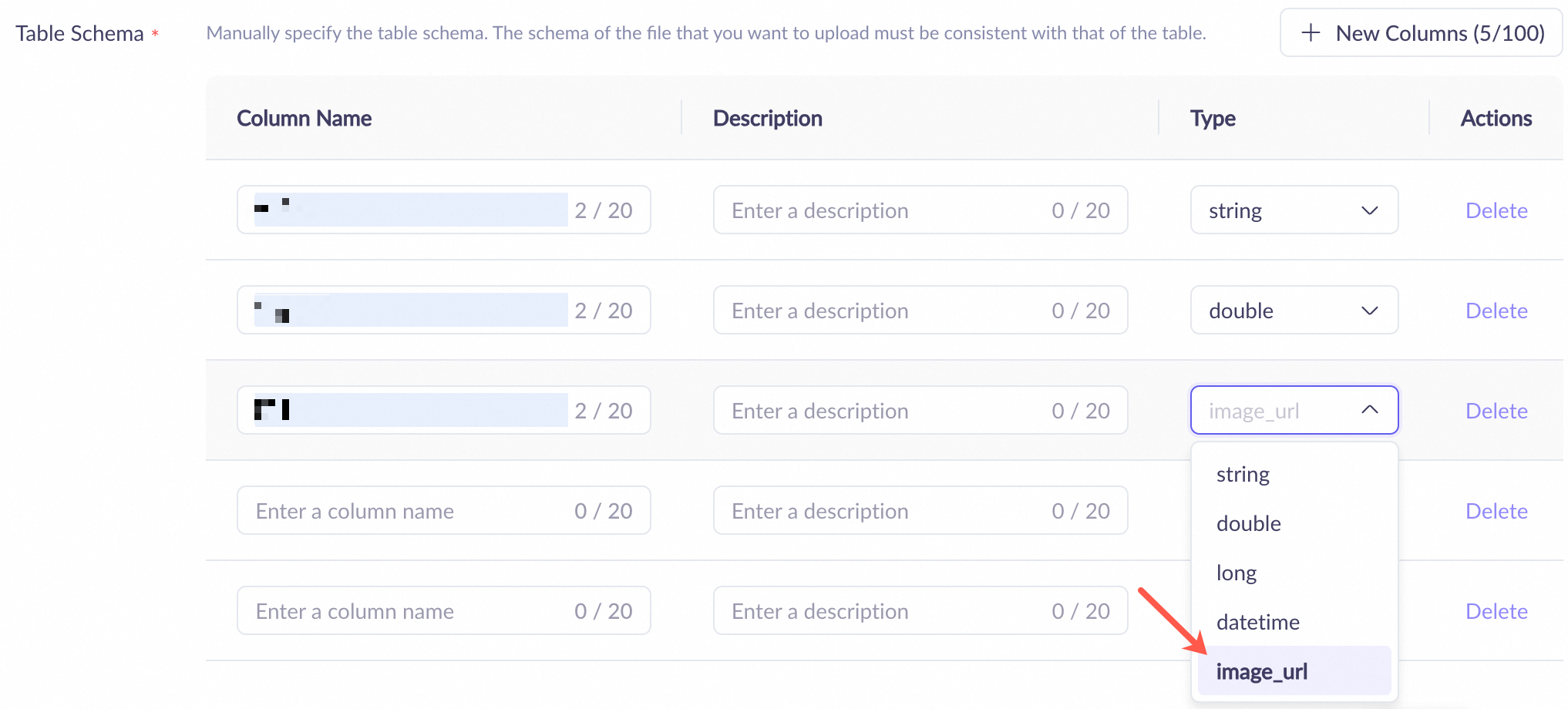This screenshot has width=1568, height=709.
Task: Choose double in the type list
Action: pyautogui.click(x=1249, y=524)
